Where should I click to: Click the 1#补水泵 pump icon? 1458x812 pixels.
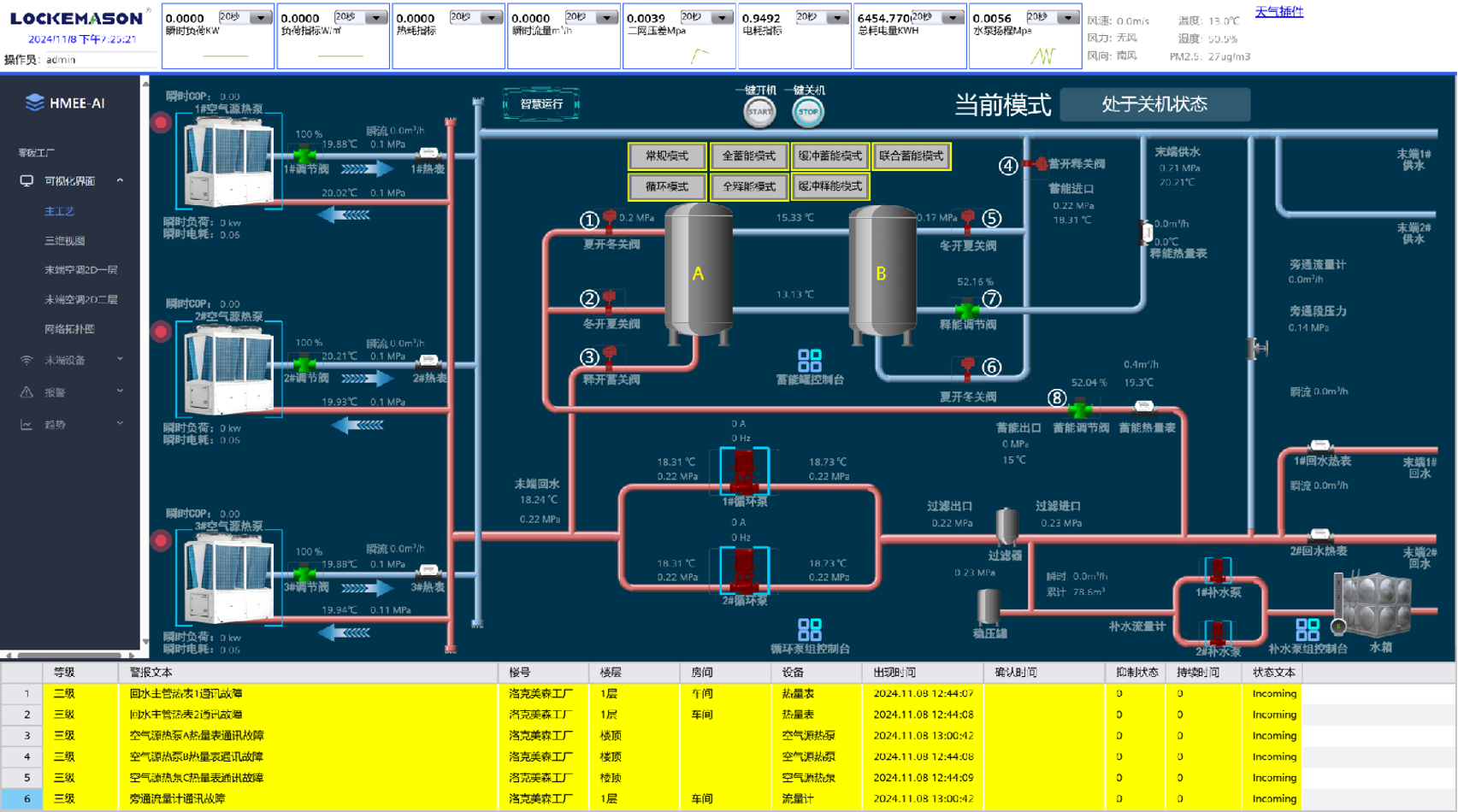click(1217, 571)
